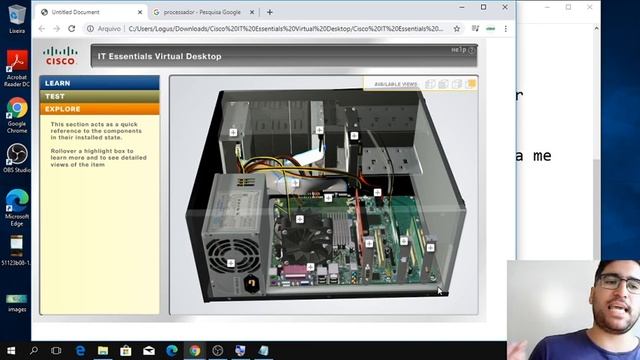Open the TEST section
The height and width of the screenshot is (360, 640).
pyautogui.click(x=100, y=96)
